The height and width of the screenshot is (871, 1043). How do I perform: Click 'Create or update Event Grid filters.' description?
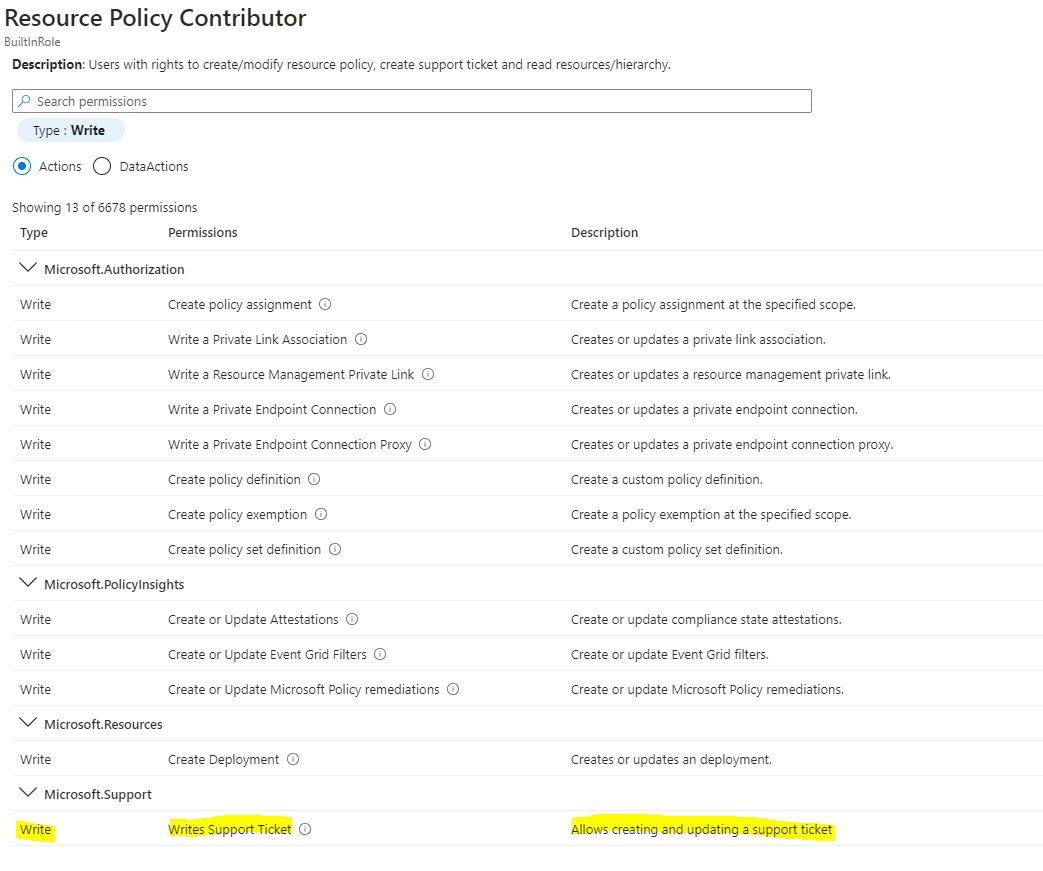pos(669,655)
